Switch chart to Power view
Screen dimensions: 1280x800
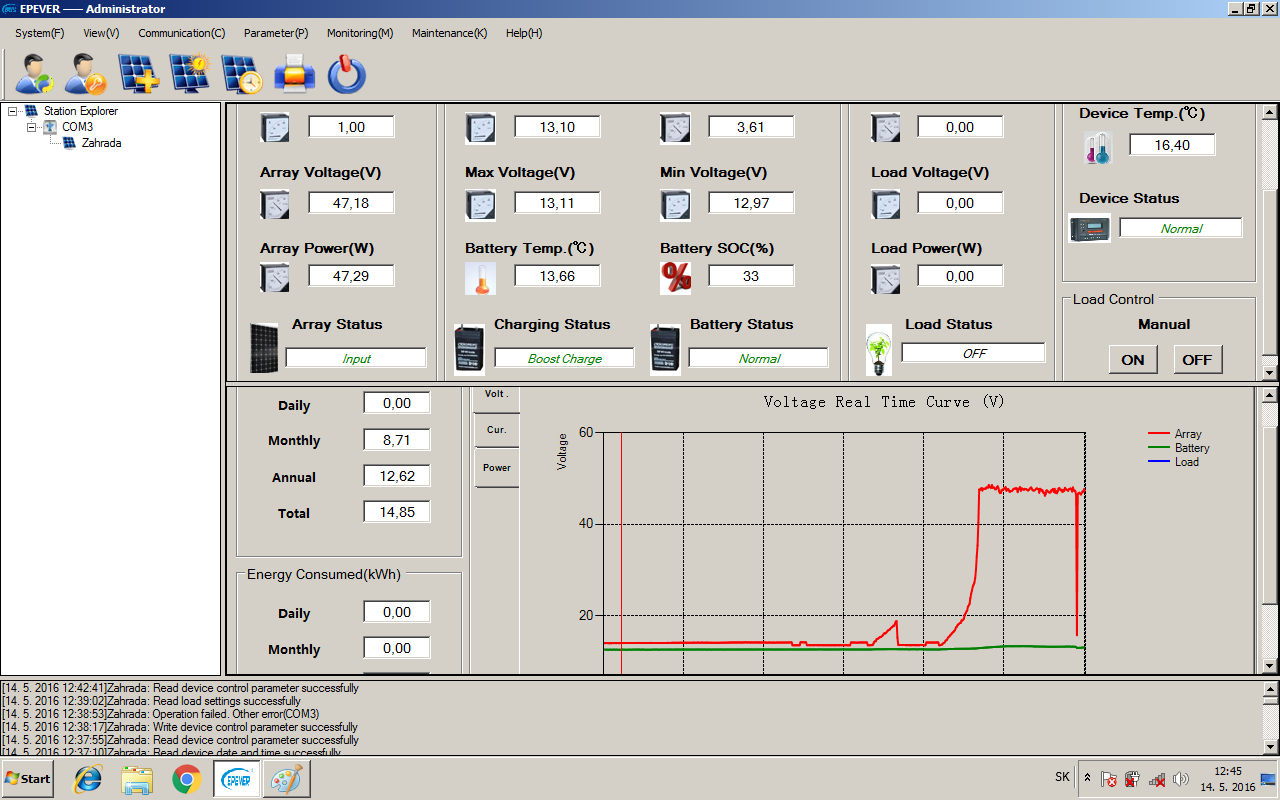pyautogui.click(x=496, y=468)
